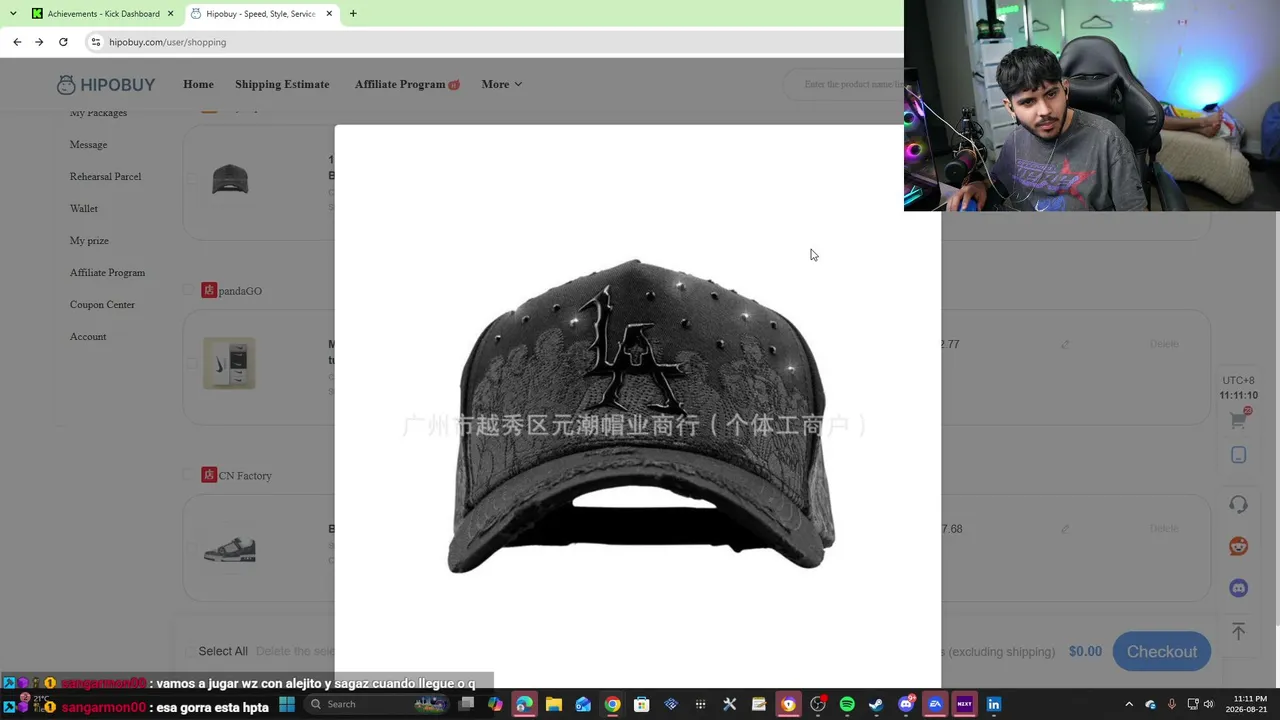This screenshot has width=1280, height=720.
Task: Open the Reddit community icon
Action: [x=1238, y=546]
